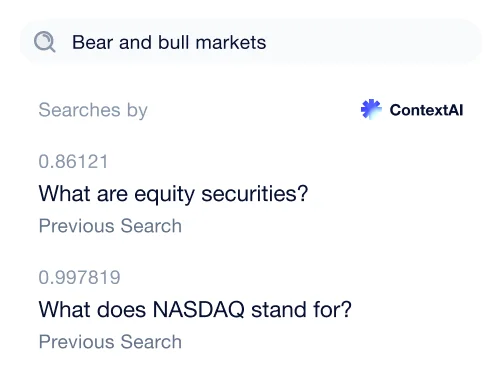Screen dimensions: 502x392
Task: Click Previous Search under equity securities
Action: point(110,226)
